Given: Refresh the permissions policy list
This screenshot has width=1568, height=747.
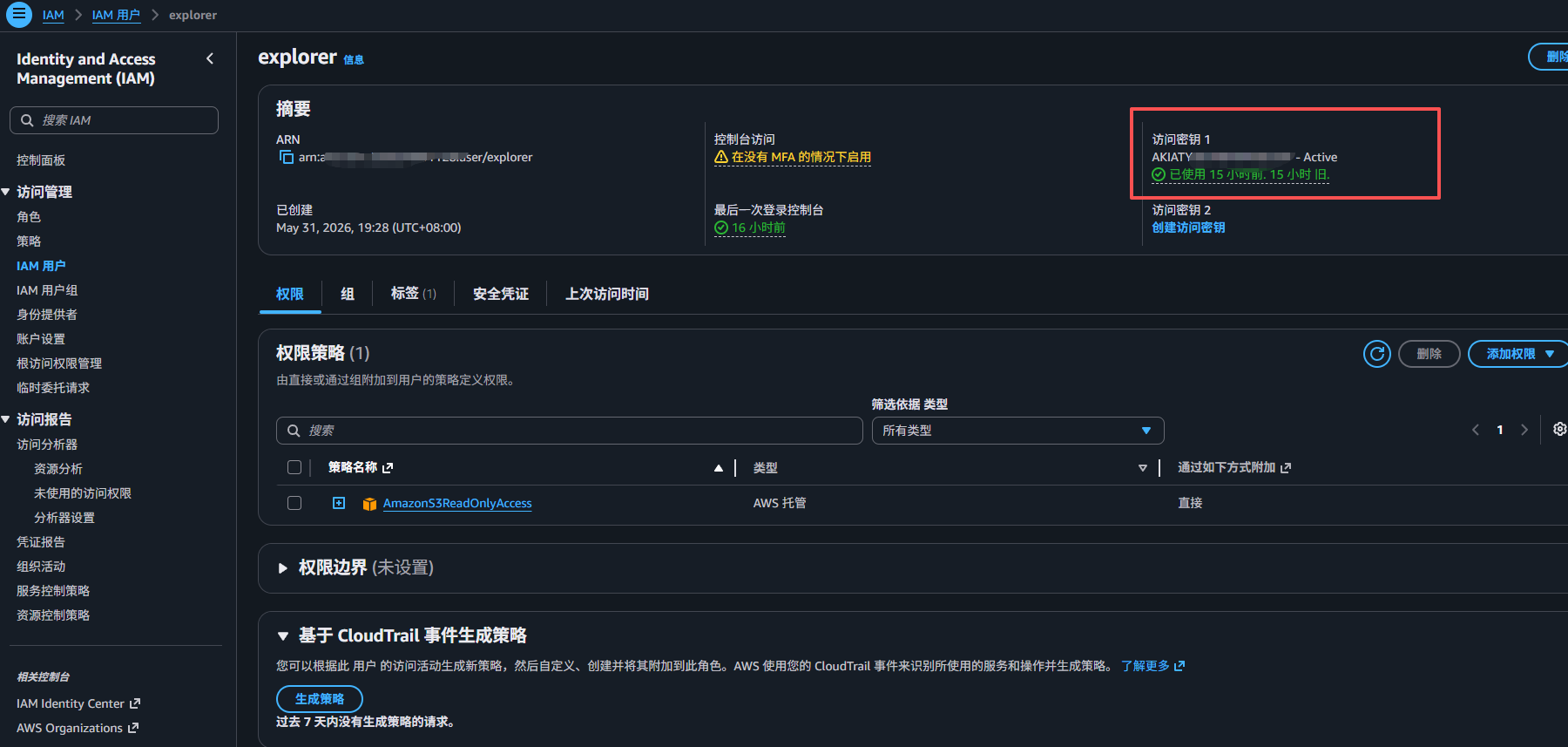Looking at the screenshot, I should 1376,354.
